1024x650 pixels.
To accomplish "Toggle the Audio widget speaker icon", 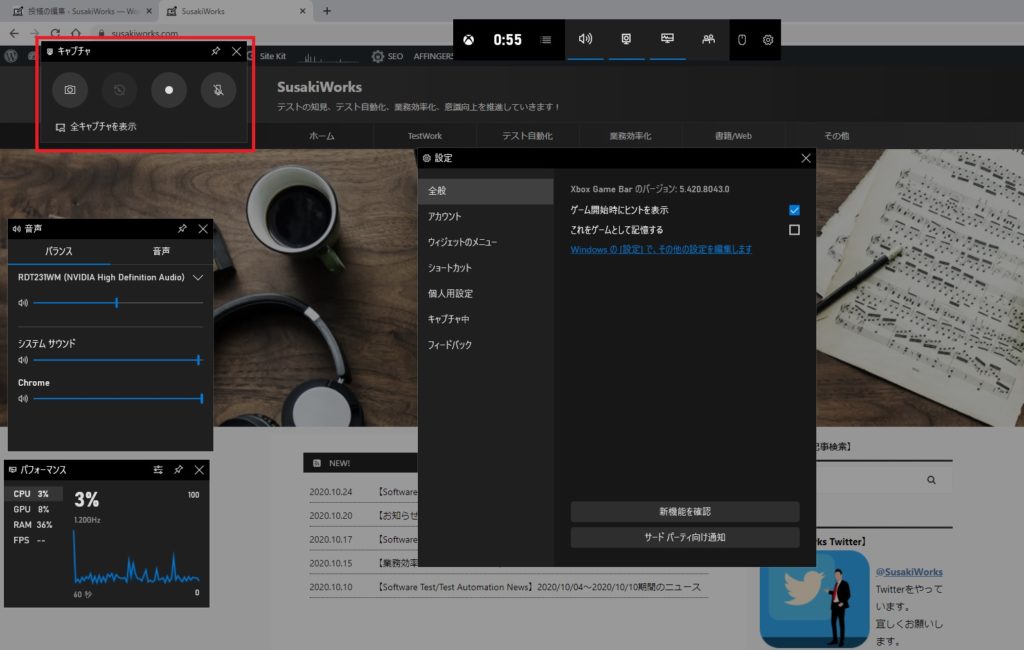I will [585, 39].
